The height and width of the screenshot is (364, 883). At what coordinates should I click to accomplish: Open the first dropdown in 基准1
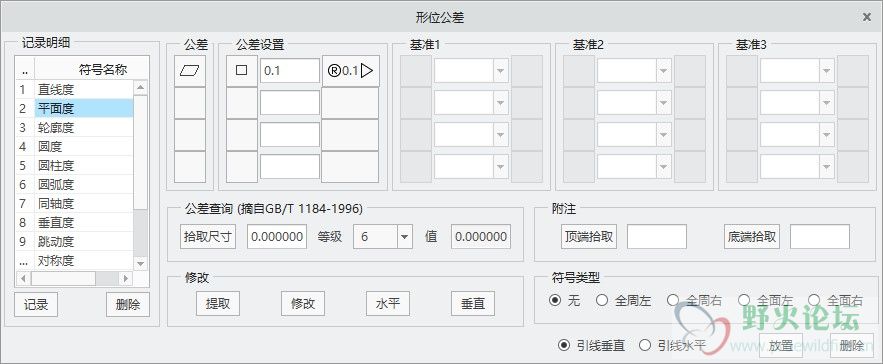pos(501,71)
